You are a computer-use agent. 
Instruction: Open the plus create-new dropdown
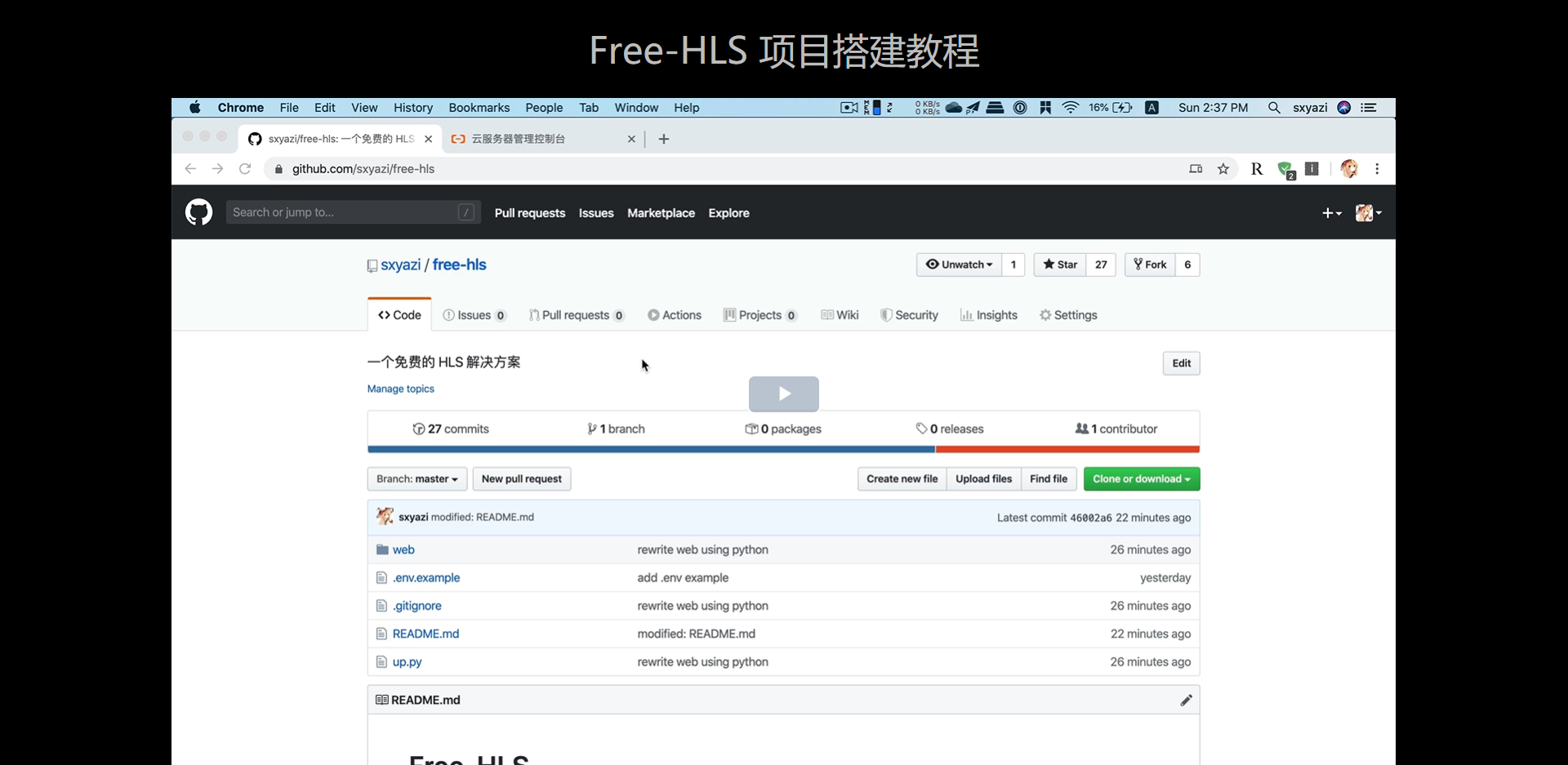coord(1332,213)
